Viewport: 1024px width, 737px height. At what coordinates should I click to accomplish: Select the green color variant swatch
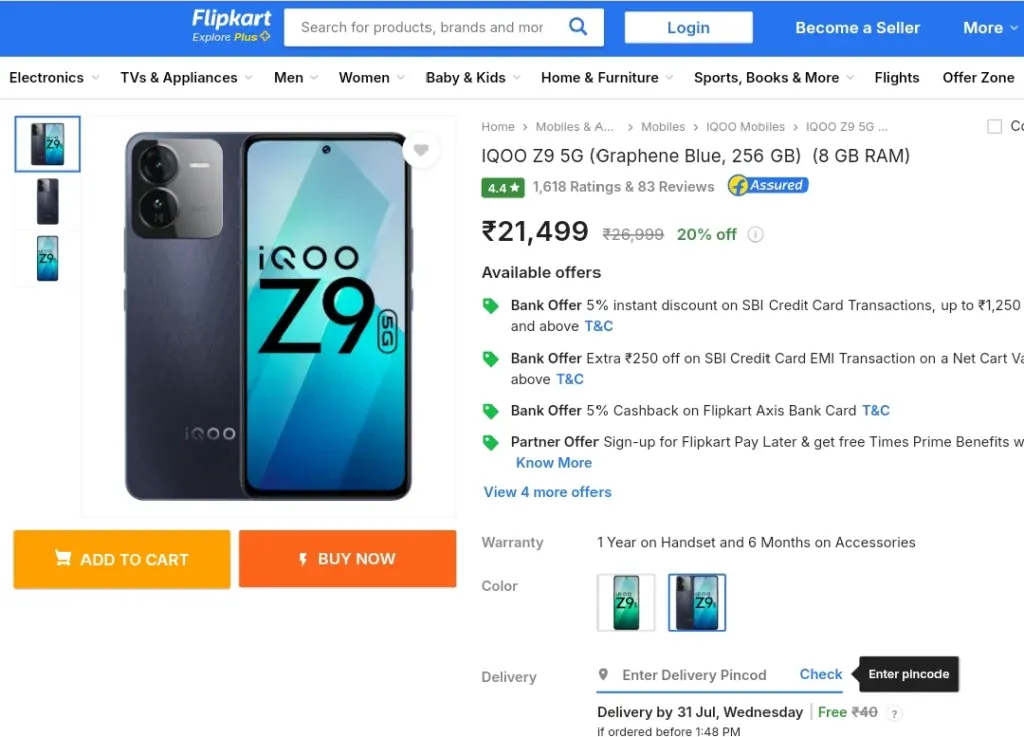pos(626,603)
